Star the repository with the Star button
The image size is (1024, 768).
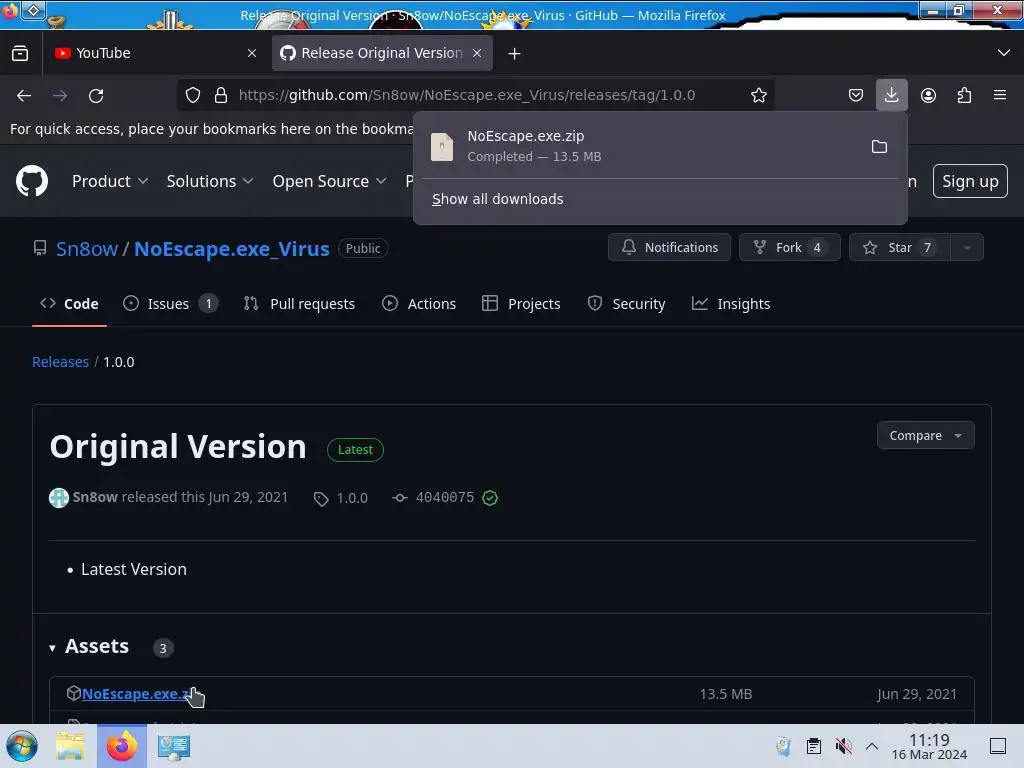tap(899, 248)
